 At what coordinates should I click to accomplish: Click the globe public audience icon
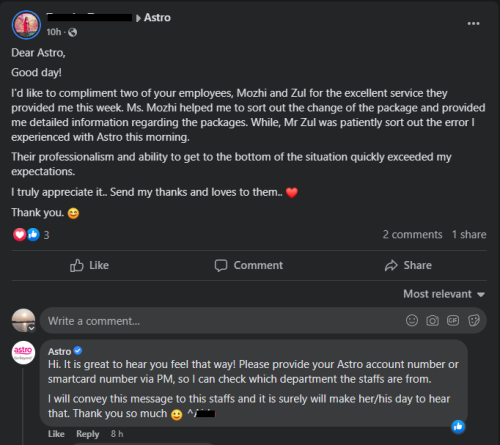(72, 32)
